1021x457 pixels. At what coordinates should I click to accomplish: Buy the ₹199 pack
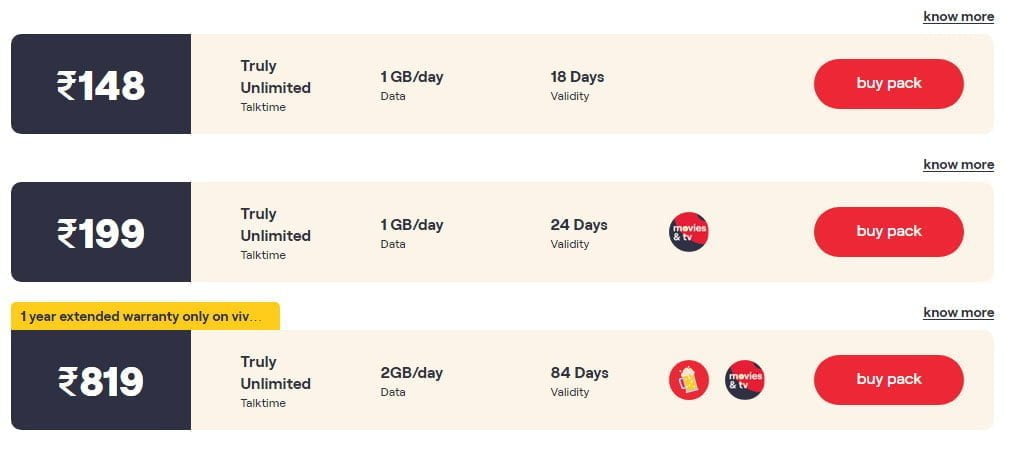[x=888, y=232]
